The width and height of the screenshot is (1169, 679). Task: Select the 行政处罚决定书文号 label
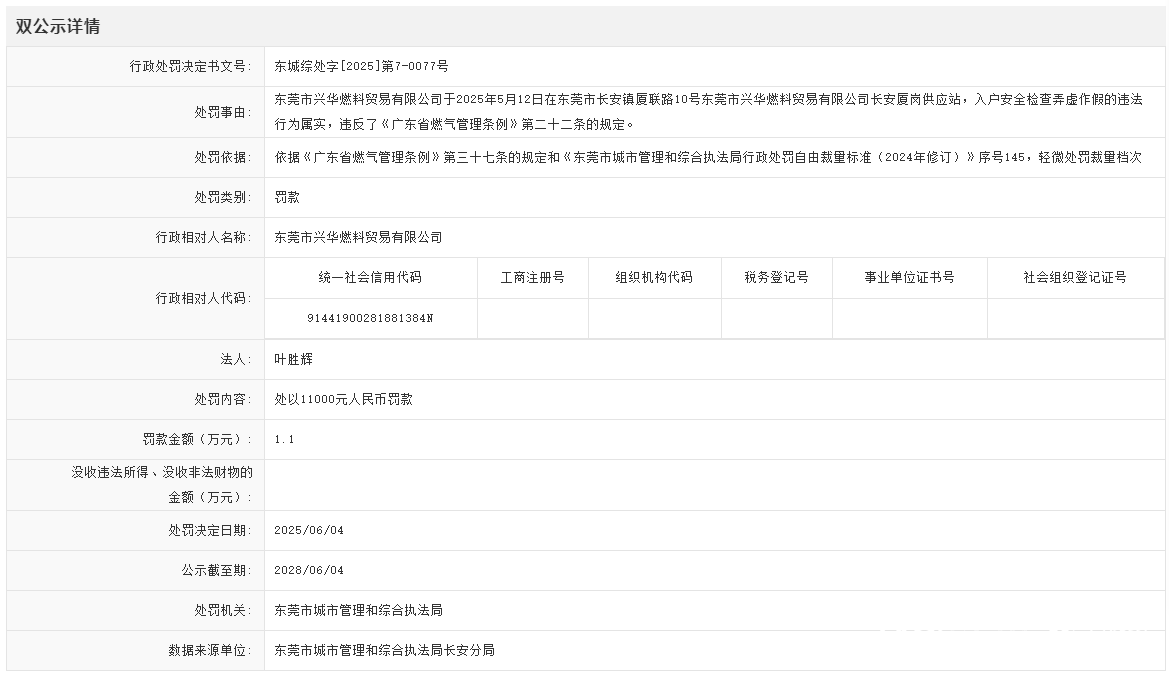[190, 66]
